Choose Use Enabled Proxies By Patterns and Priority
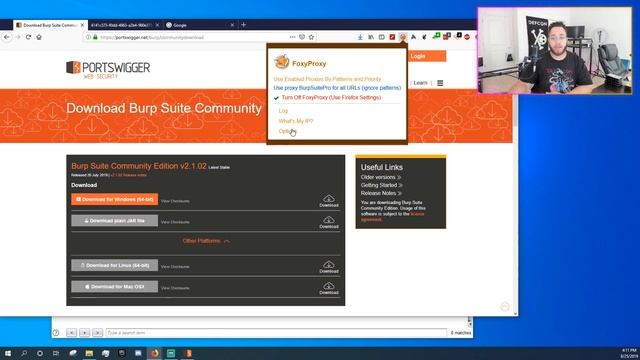This screenshot has width=640, height=360. 327,79
